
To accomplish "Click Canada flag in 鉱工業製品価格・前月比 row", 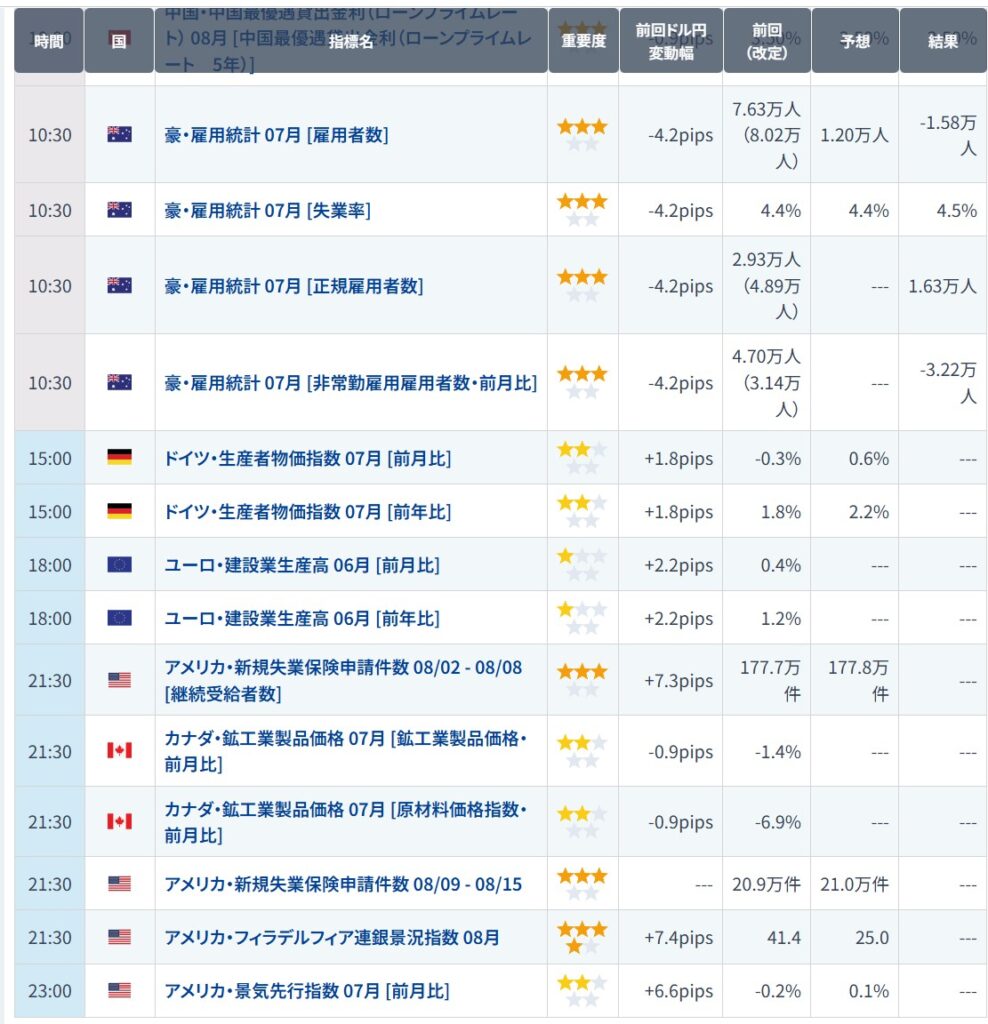I will [x=120, y=750].
